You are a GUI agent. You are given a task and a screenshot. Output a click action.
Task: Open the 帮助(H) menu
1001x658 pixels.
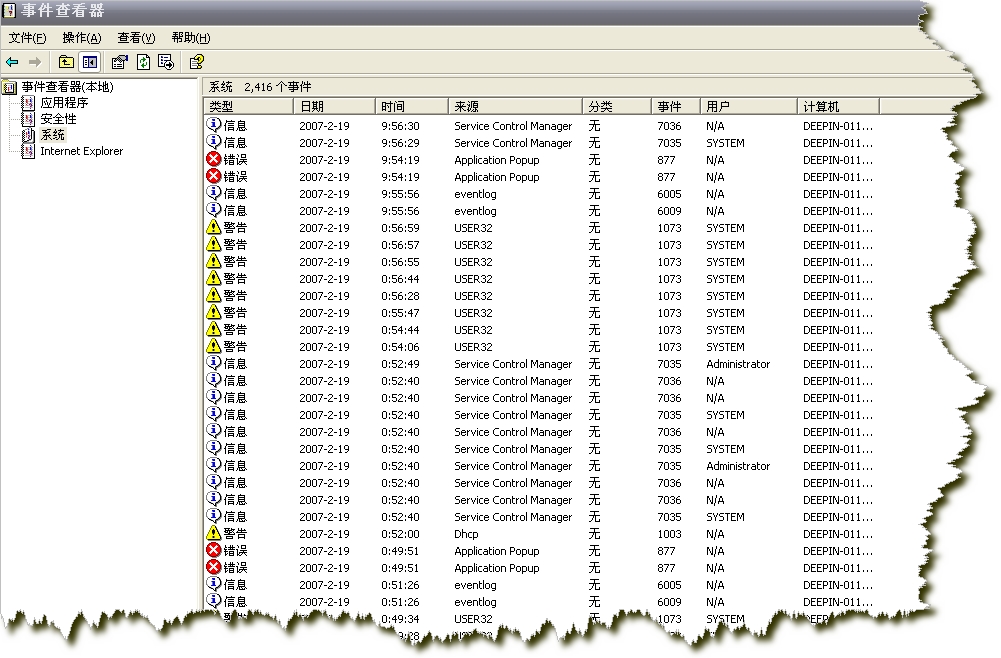(x=190, y=38)
